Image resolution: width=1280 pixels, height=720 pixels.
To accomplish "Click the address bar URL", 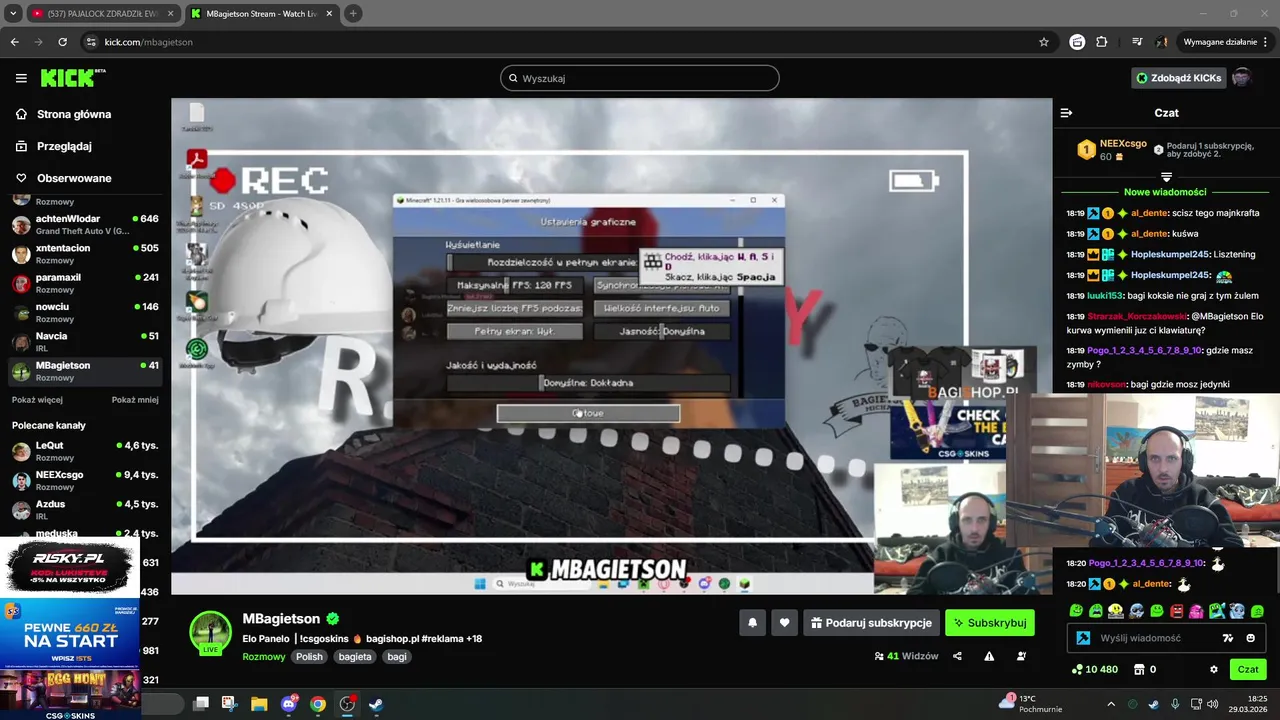I will coord(149,42).
